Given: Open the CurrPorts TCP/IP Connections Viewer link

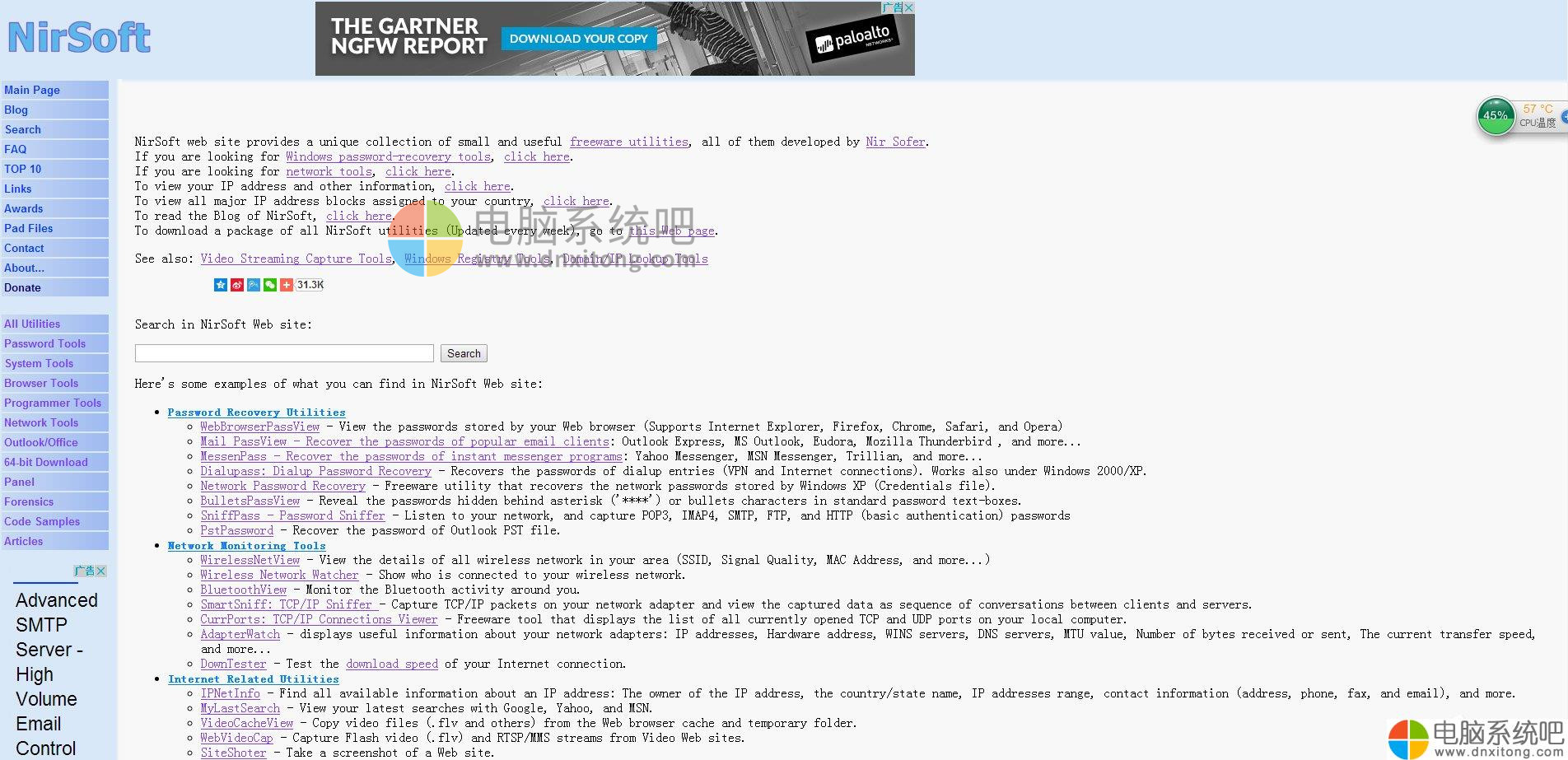Looking at the screenshot, I should pyautogui.click(x=319, y=619).
